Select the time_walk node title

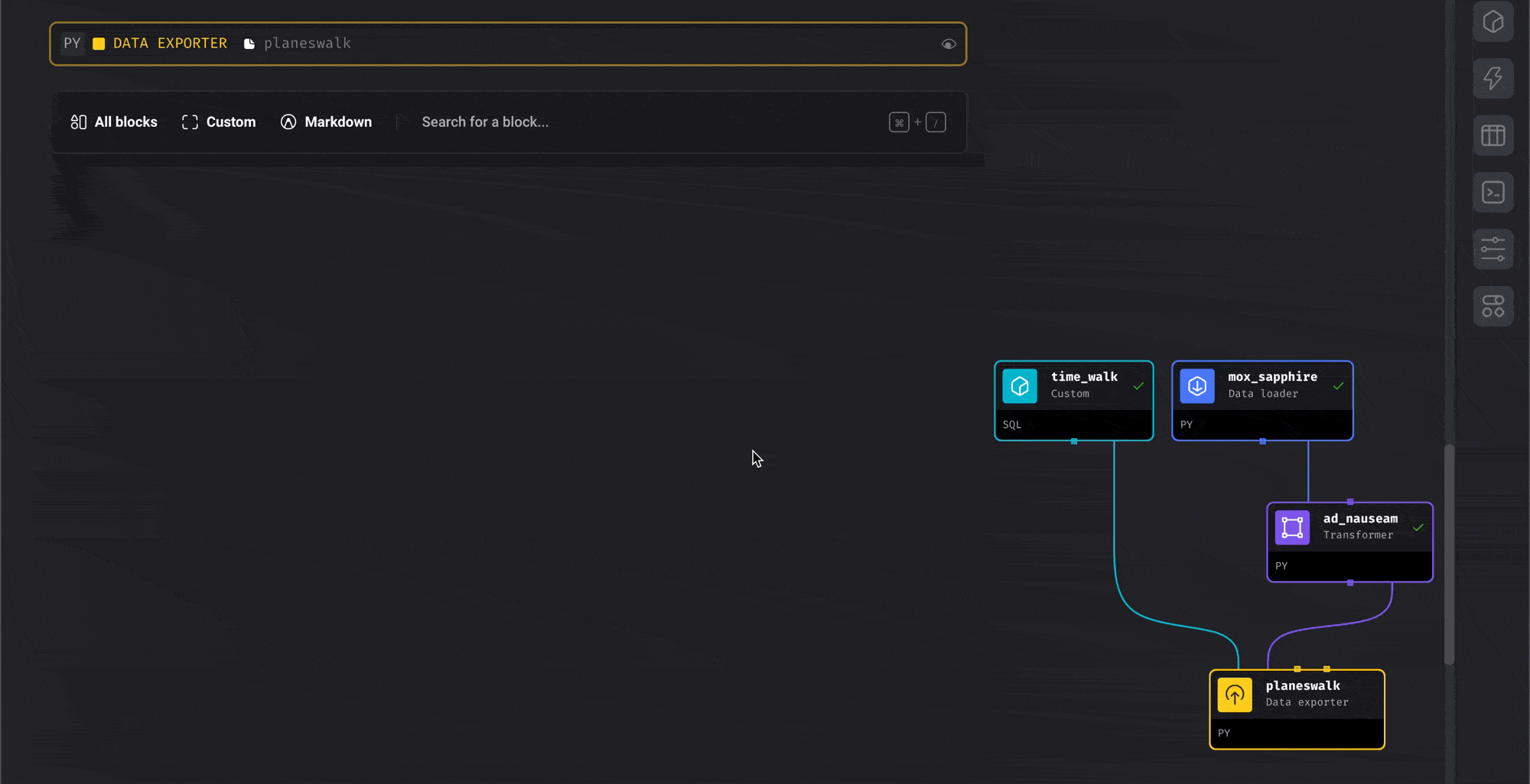click(1084, 377)
